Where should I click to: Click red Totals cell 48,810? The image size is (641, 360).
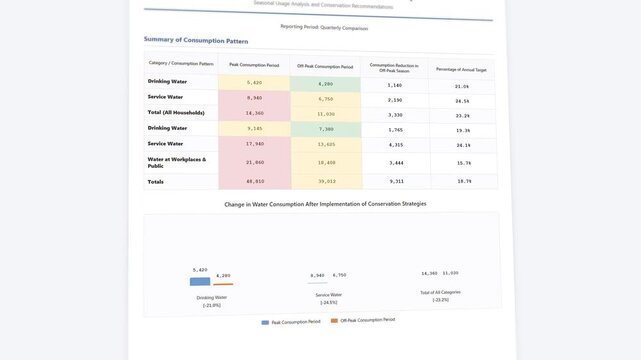coord(255,181)
